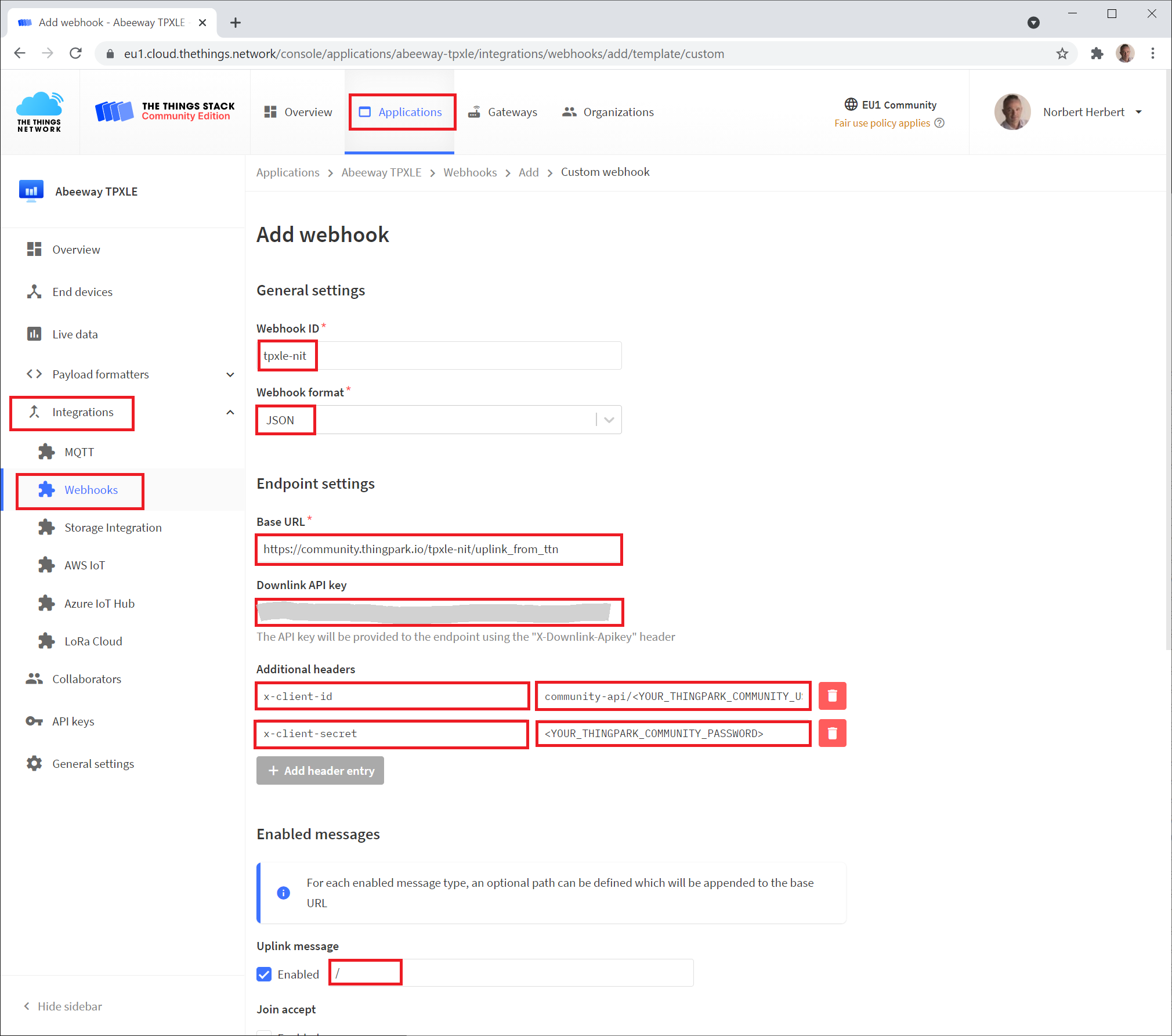Open the Storage Integration entry
The height and width of the screenshot is (1036, 1172).
113,528
